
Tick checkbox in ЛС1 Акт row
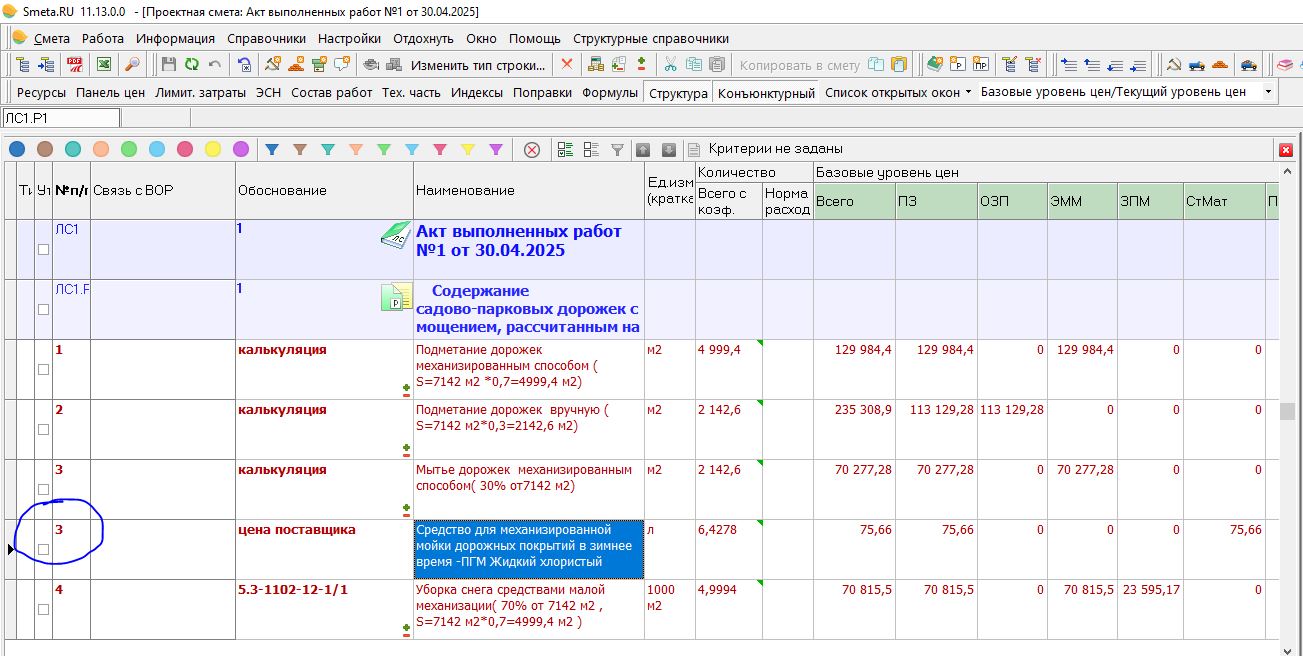pos(43,250)
